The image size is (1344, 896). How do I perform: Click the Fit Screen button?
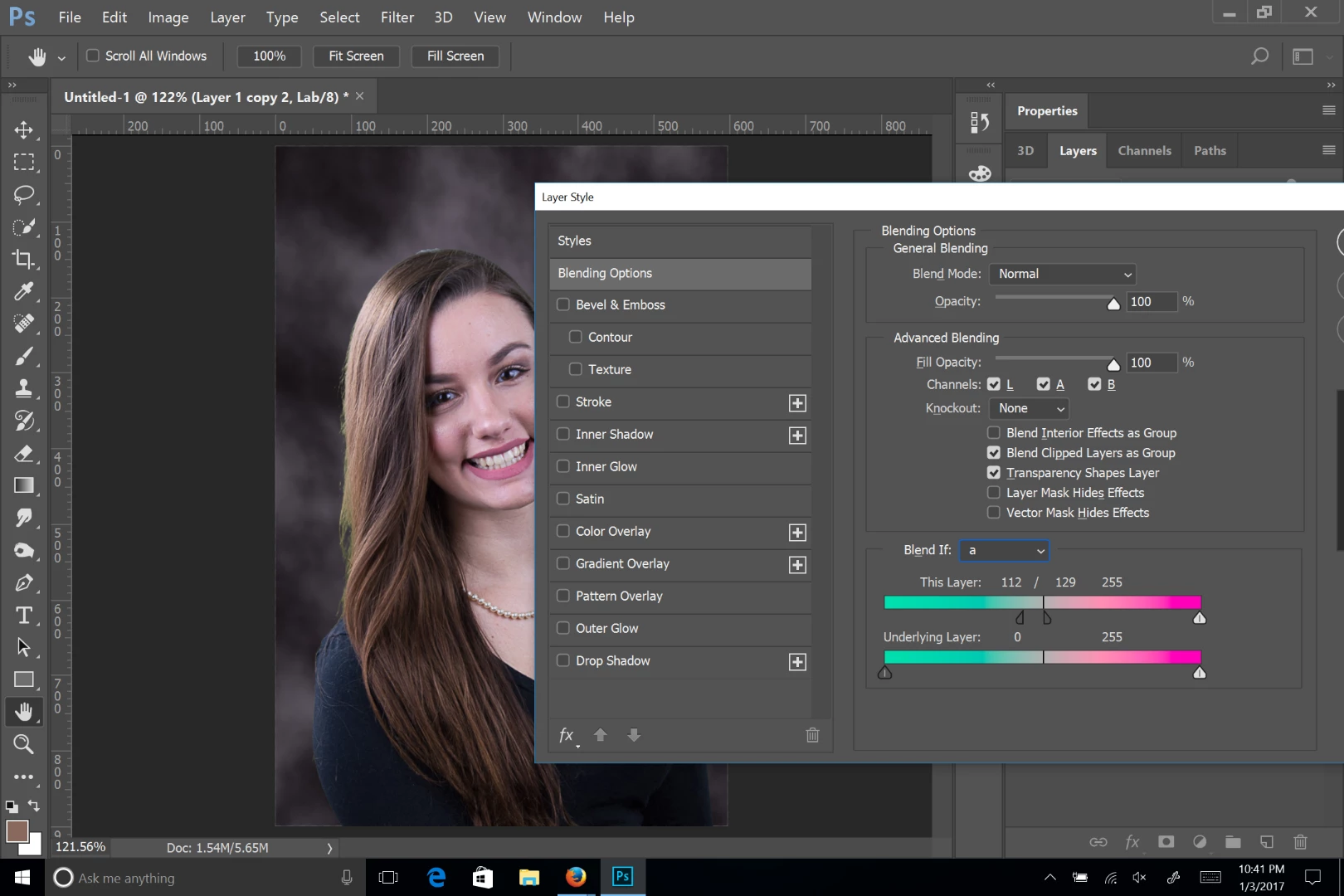(356, 56)
